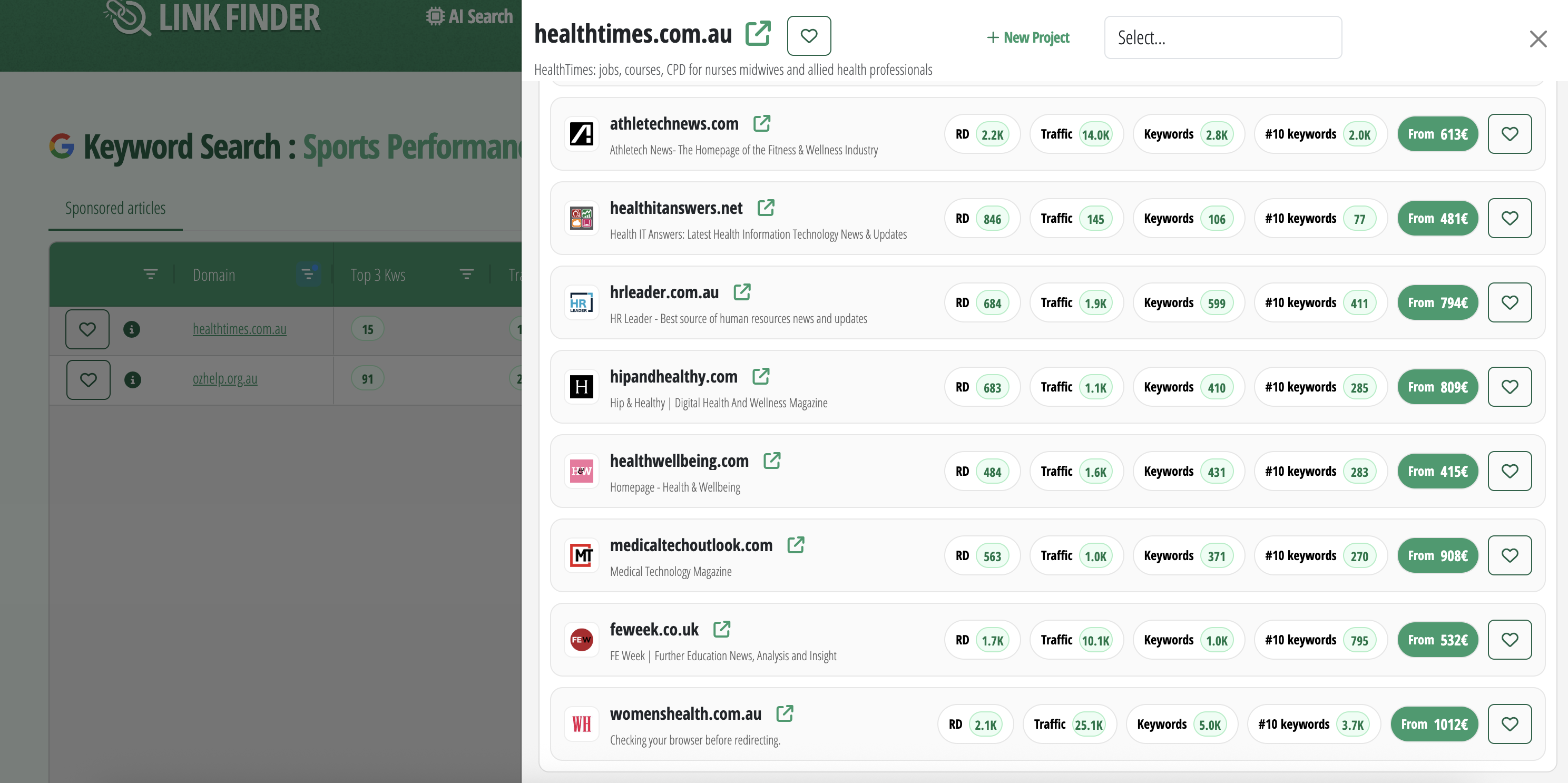Click the hipandhealthy.com H logo
This screenshot has height=783, width=1568.
[x=581, y=387]
